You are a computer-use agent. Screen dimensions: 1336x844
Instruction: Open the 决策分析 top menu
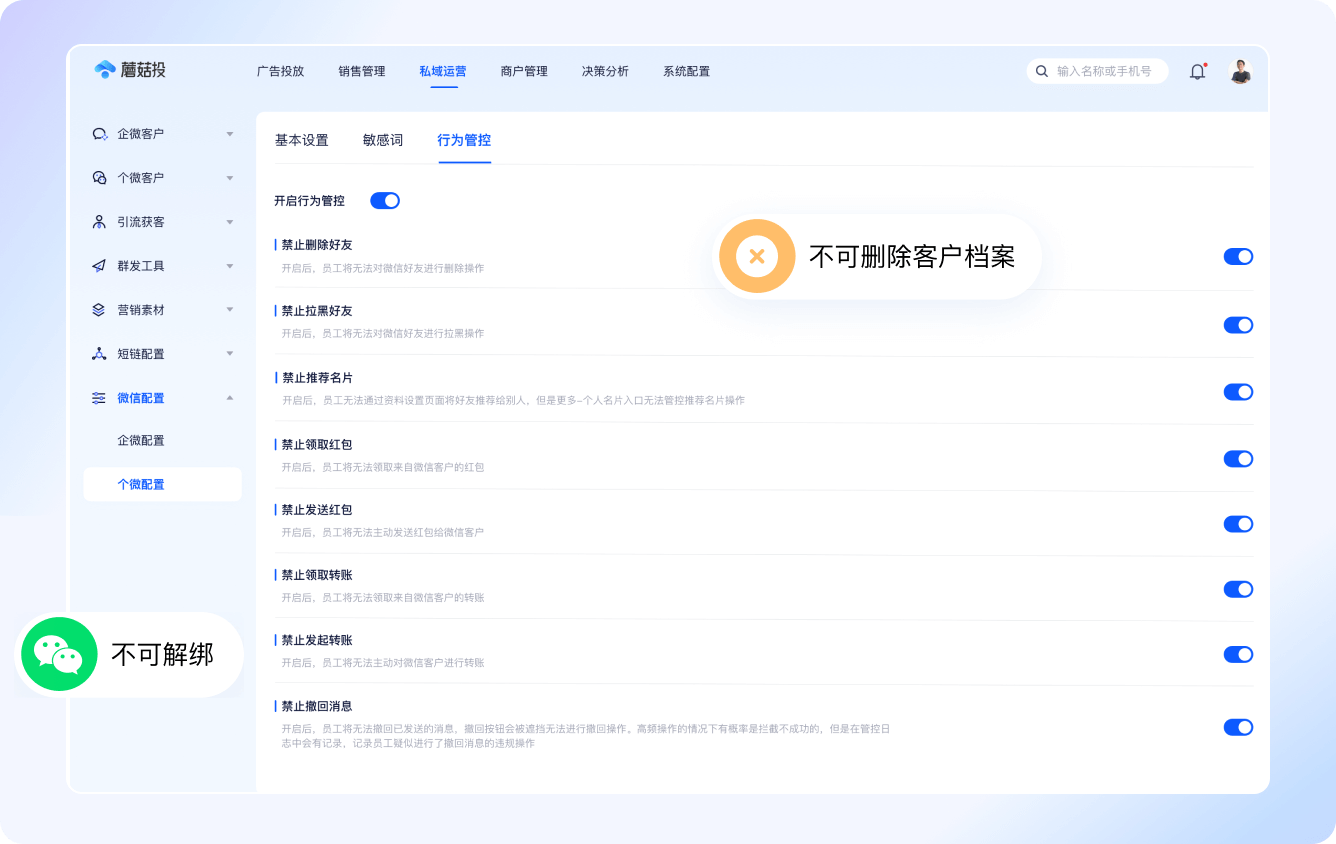point(605,71)
